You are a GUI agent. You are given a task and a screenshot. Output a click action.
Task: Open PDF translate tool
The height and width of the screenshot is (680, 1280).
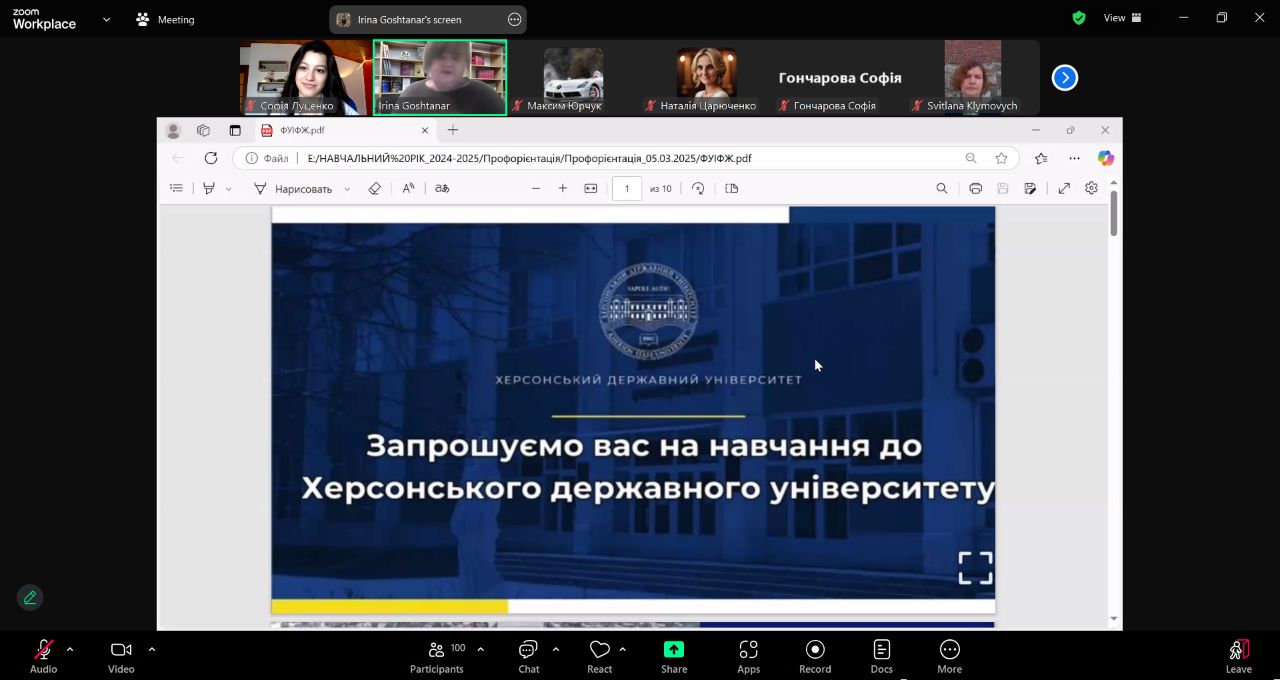(x=442, y=188)
